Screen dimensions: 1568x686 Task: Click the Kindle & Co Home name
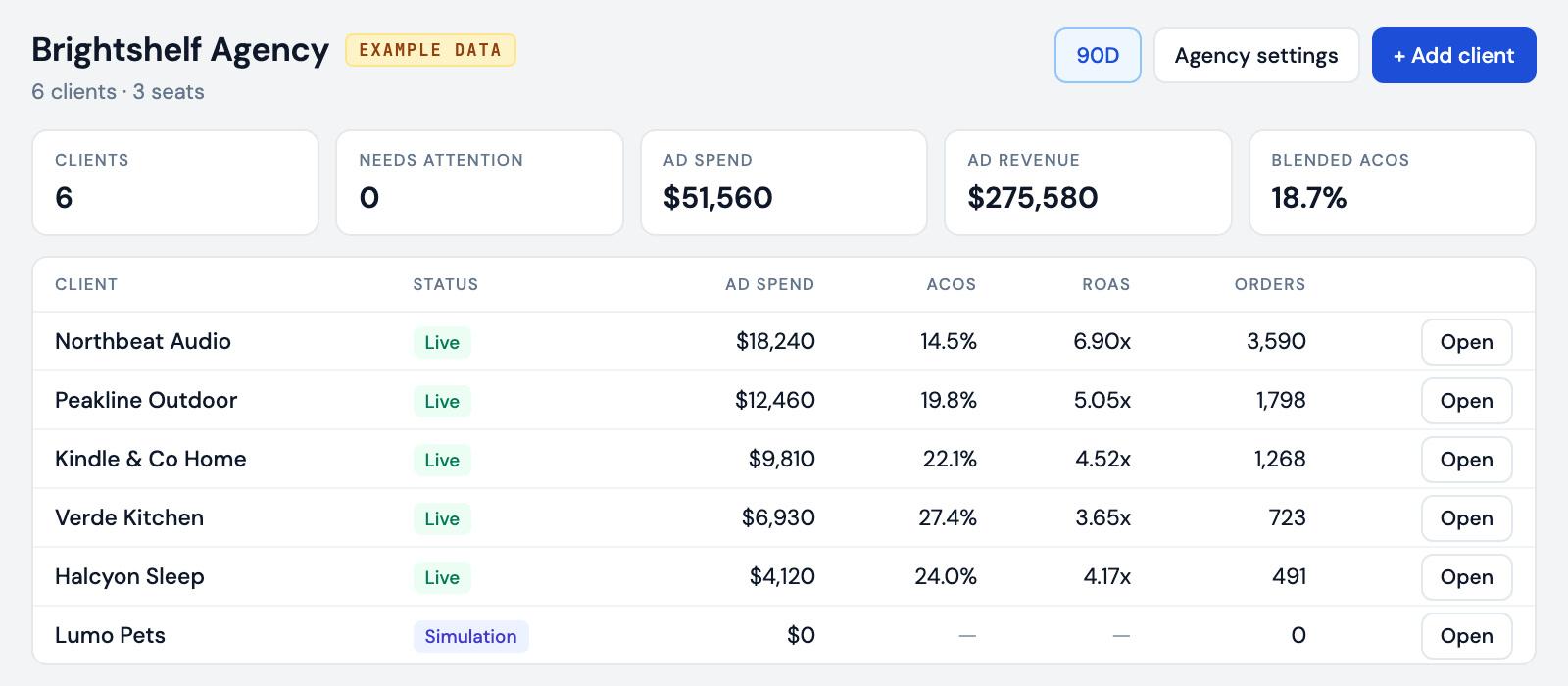pos(151,460)
